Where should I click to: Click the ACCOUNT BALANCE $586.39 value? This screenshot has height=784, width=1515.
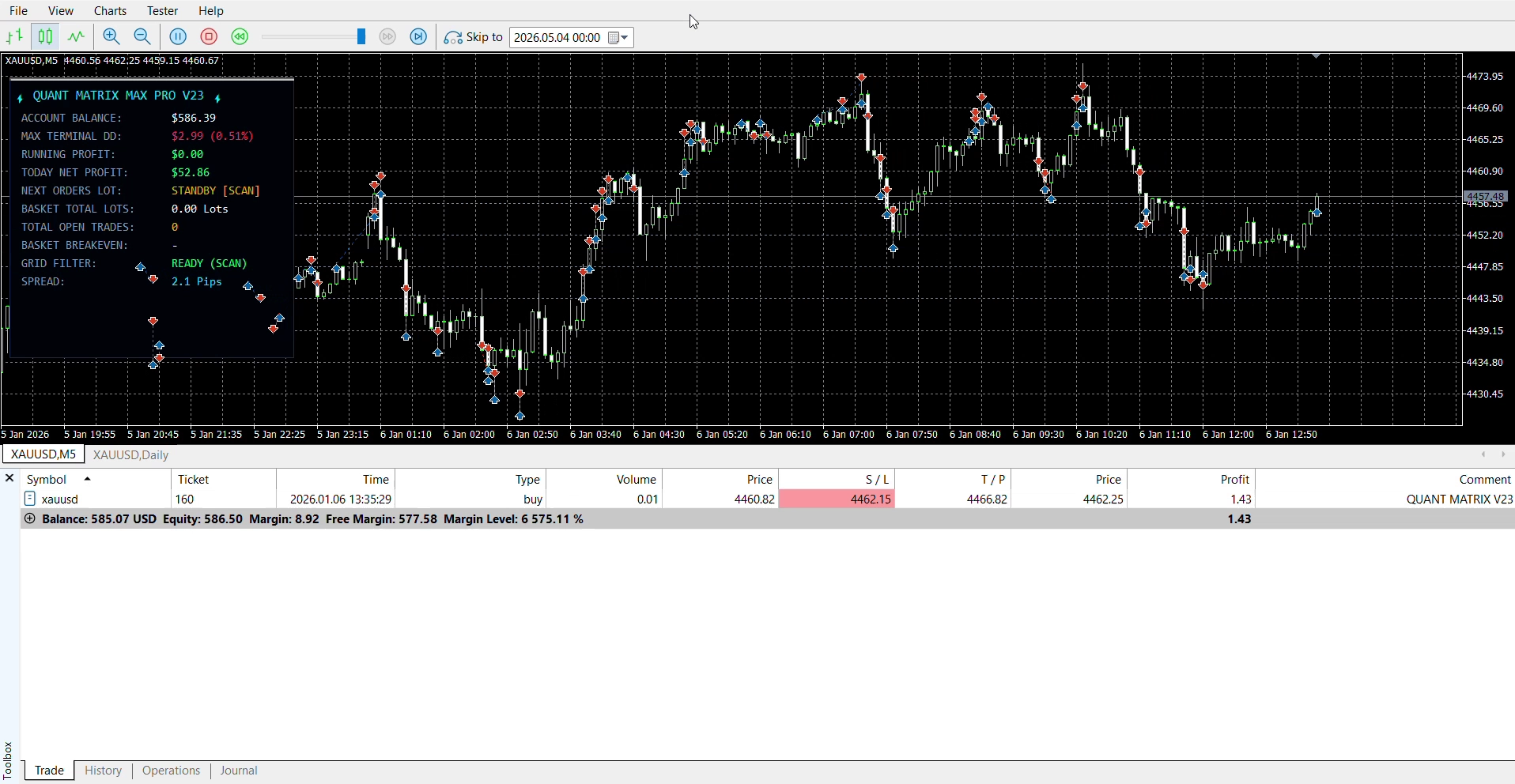point(194,118)
